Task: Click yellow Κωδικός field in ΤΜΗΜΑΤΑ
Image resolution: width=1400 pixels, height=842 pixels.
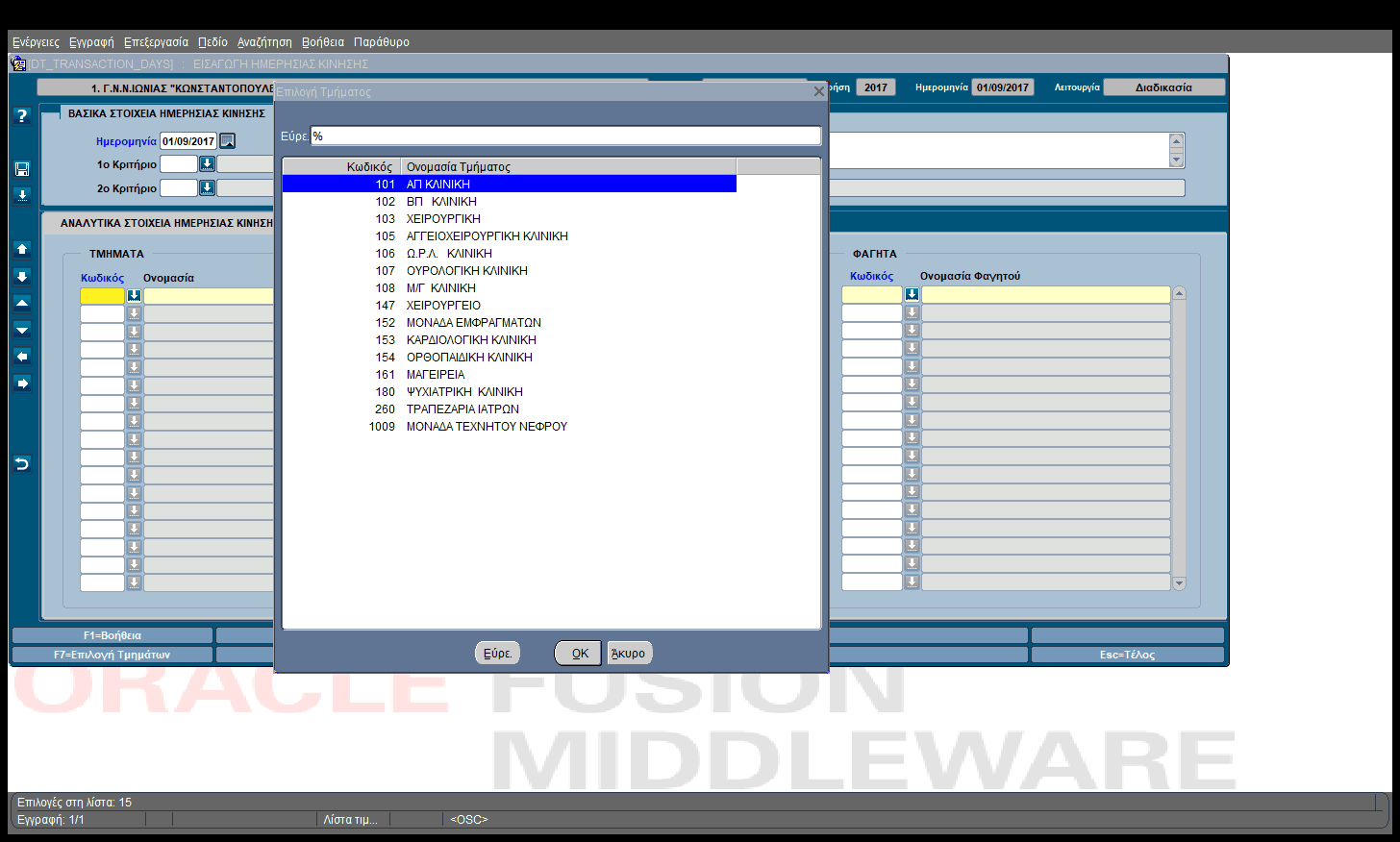Action: coord(102,296)
